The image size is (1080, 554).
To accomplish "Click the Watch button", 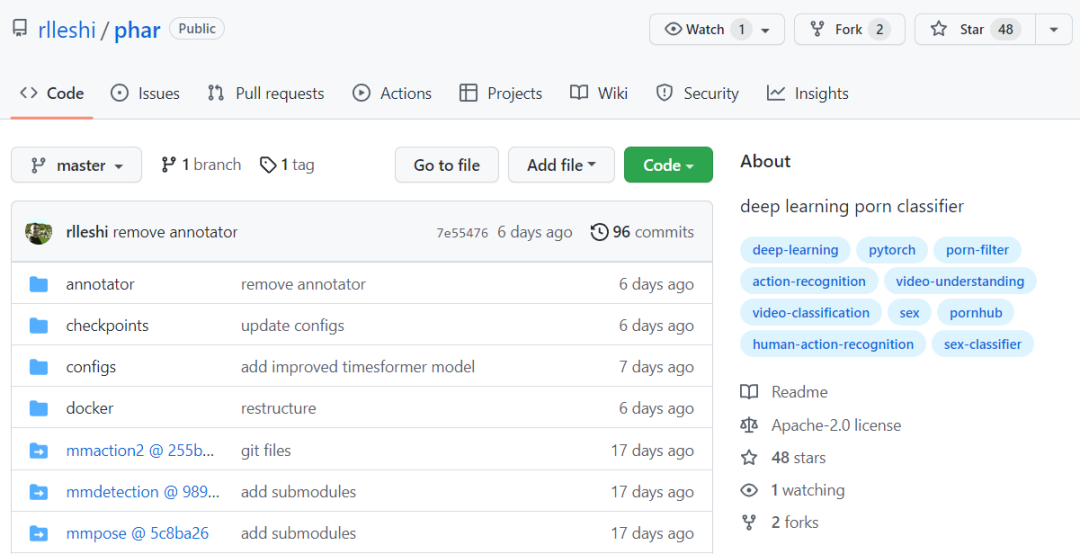I will pos(716,29).
